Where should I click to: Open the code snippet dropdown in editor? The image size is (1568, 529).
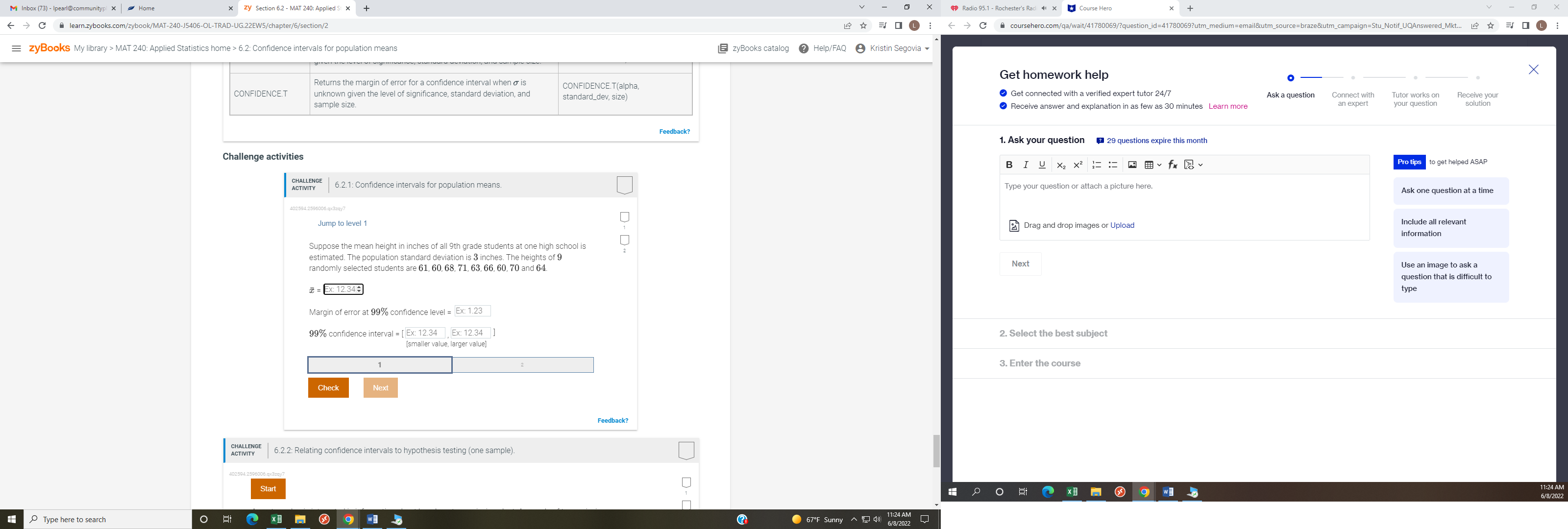(1200, 165)
